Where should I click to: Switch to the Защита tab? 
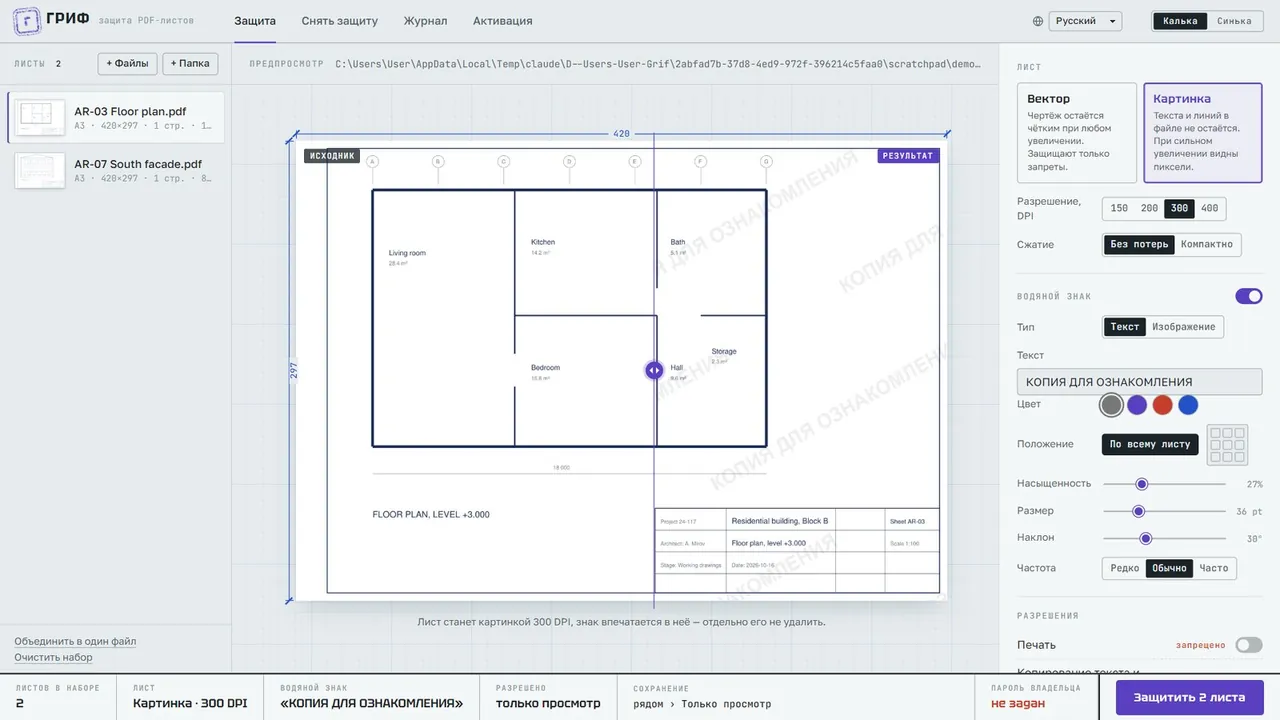(255, 21)
